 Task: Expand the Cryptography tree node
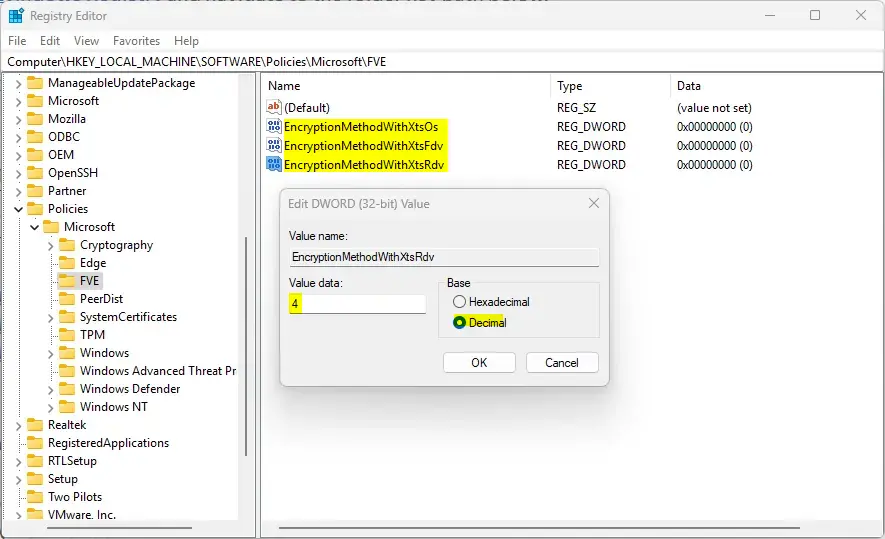coord(50,246)
